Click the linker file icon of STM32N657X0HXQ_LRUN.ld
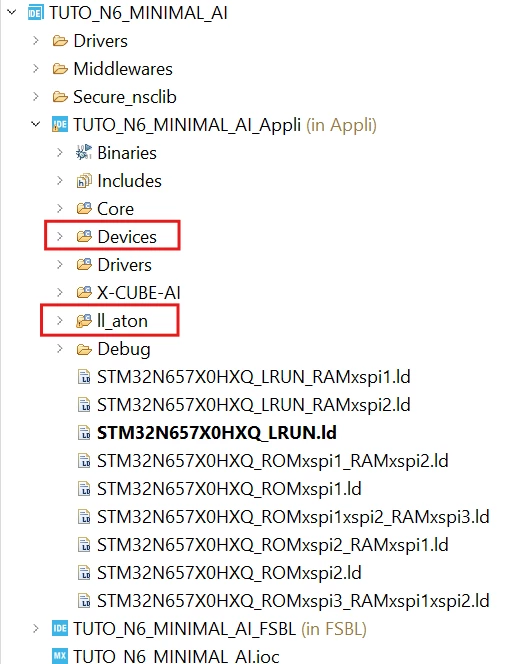The height and width of the screenshot is (664, 505). 84,433
